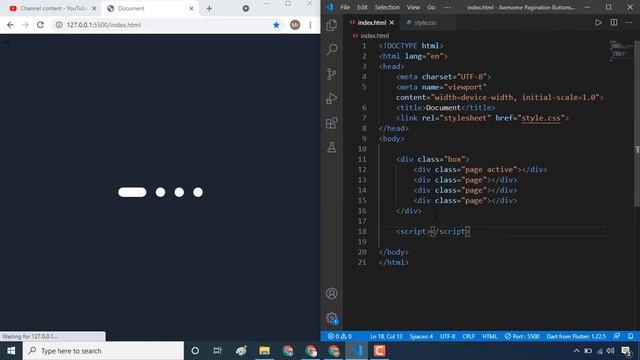
Task: Open the Chrome profile avatar
Action: tap(295, 25)
